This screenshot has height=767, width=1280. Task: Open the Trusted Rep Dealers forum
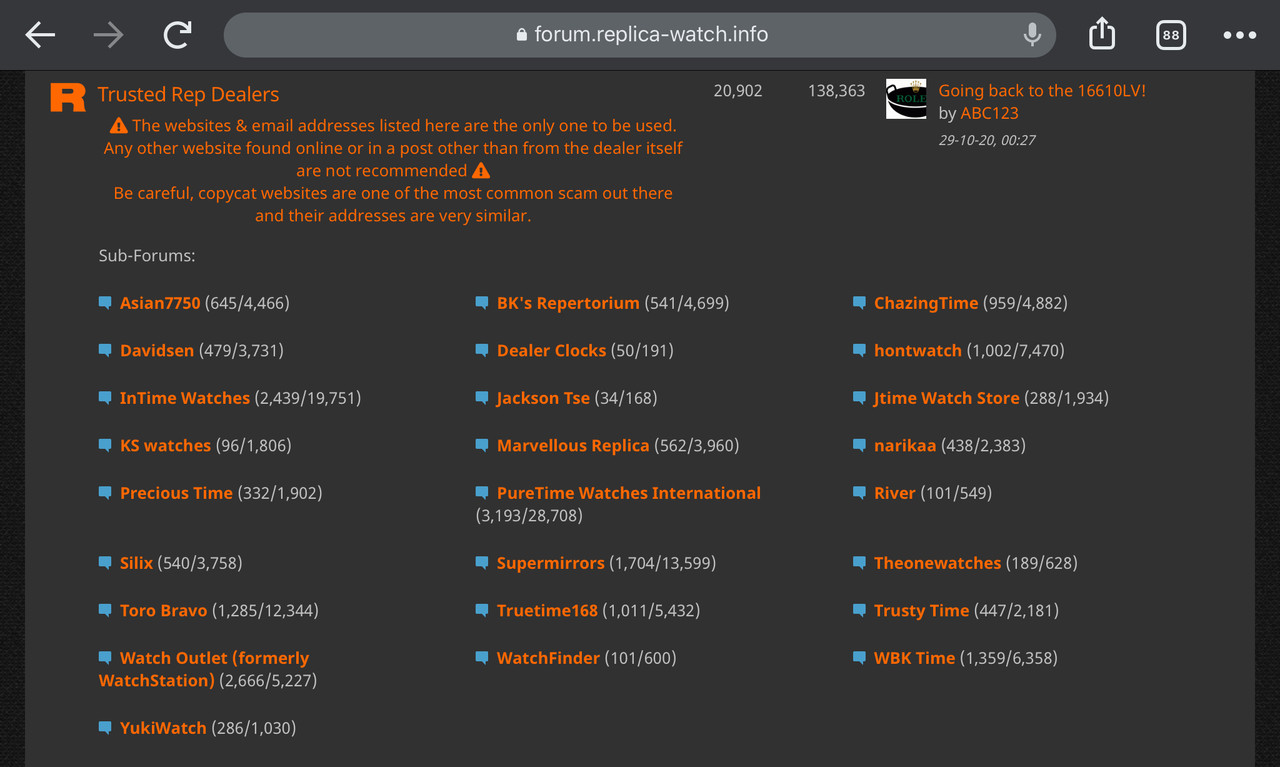pyautogui.click(x=188, y=94)
